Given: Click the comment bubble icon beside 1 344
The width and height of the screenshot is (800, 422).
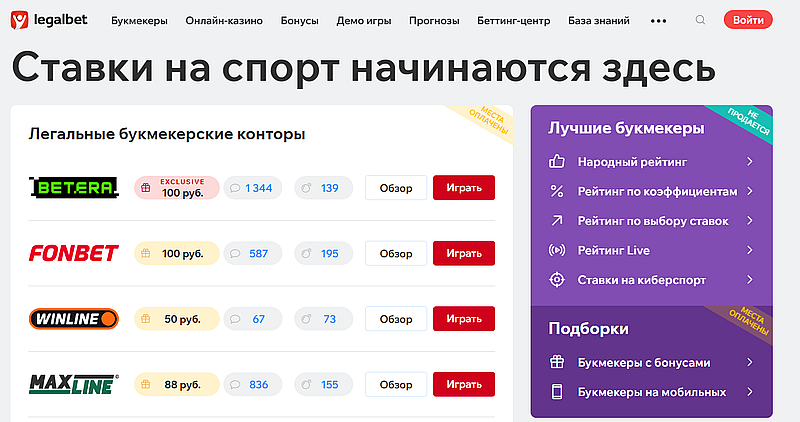Looking at the screenshot, I should click(x=235, y=188).
